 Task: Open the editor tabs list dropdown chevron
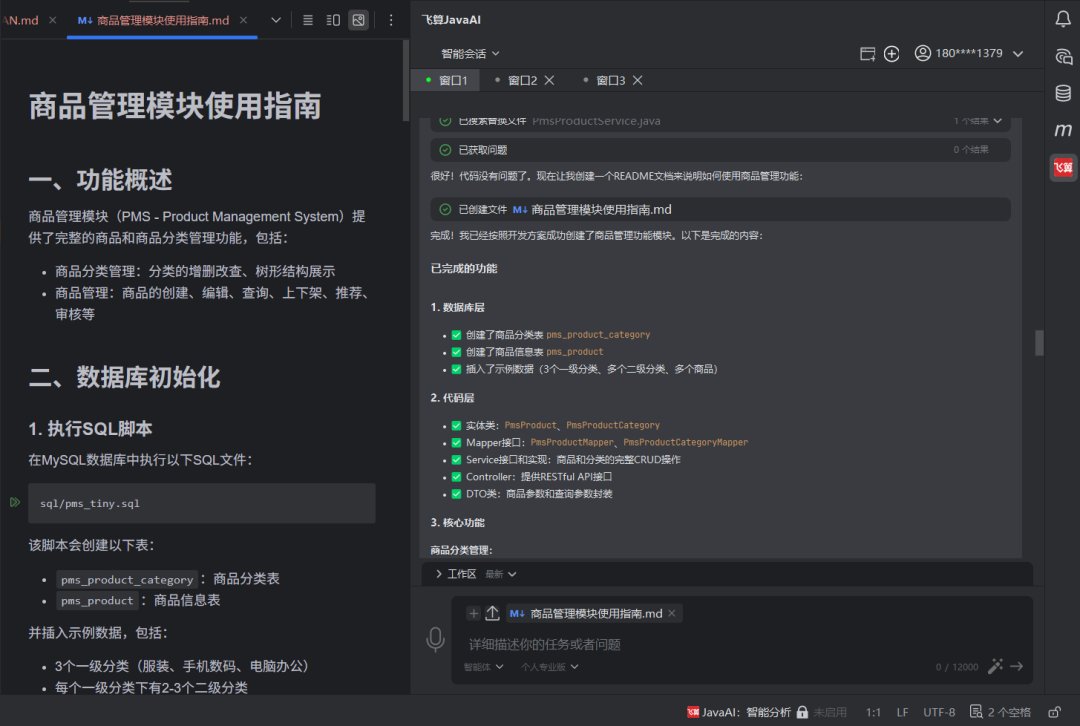point(276,20)
